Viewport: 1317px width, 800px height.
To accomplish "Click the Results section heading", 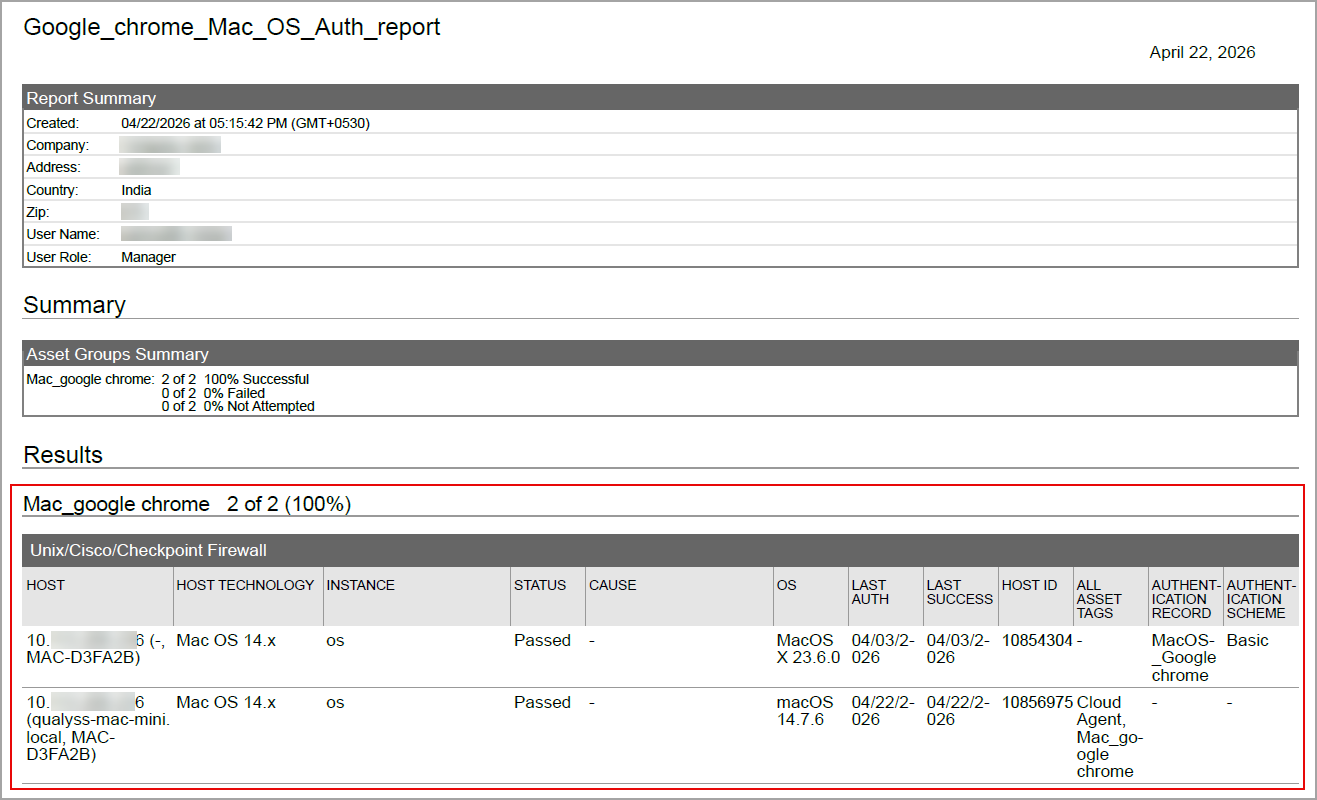I will click(x=63, y=455).
